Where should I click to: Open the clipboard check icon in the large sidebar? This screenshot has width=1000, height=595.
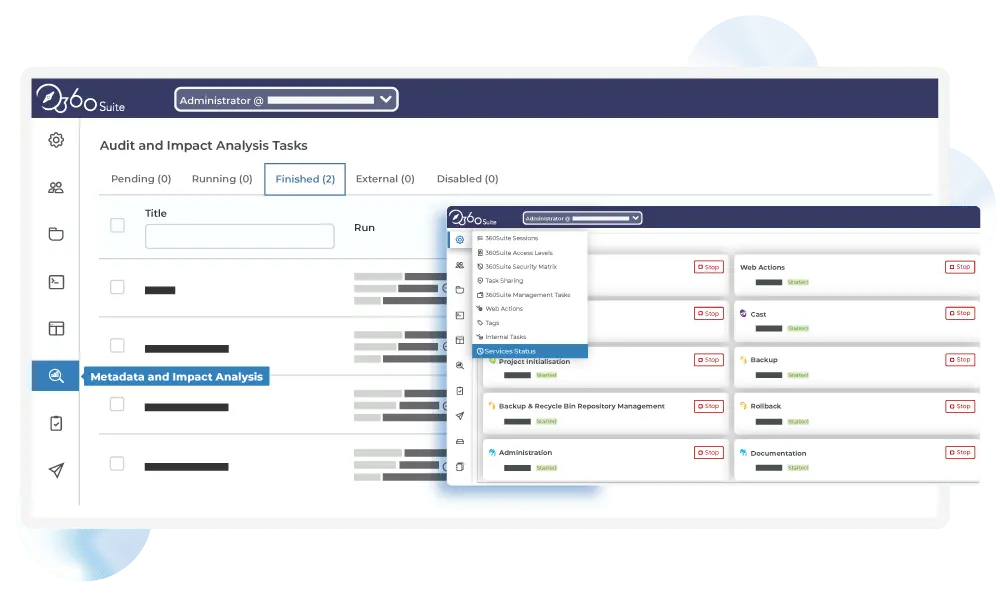[x=56, y=423]
